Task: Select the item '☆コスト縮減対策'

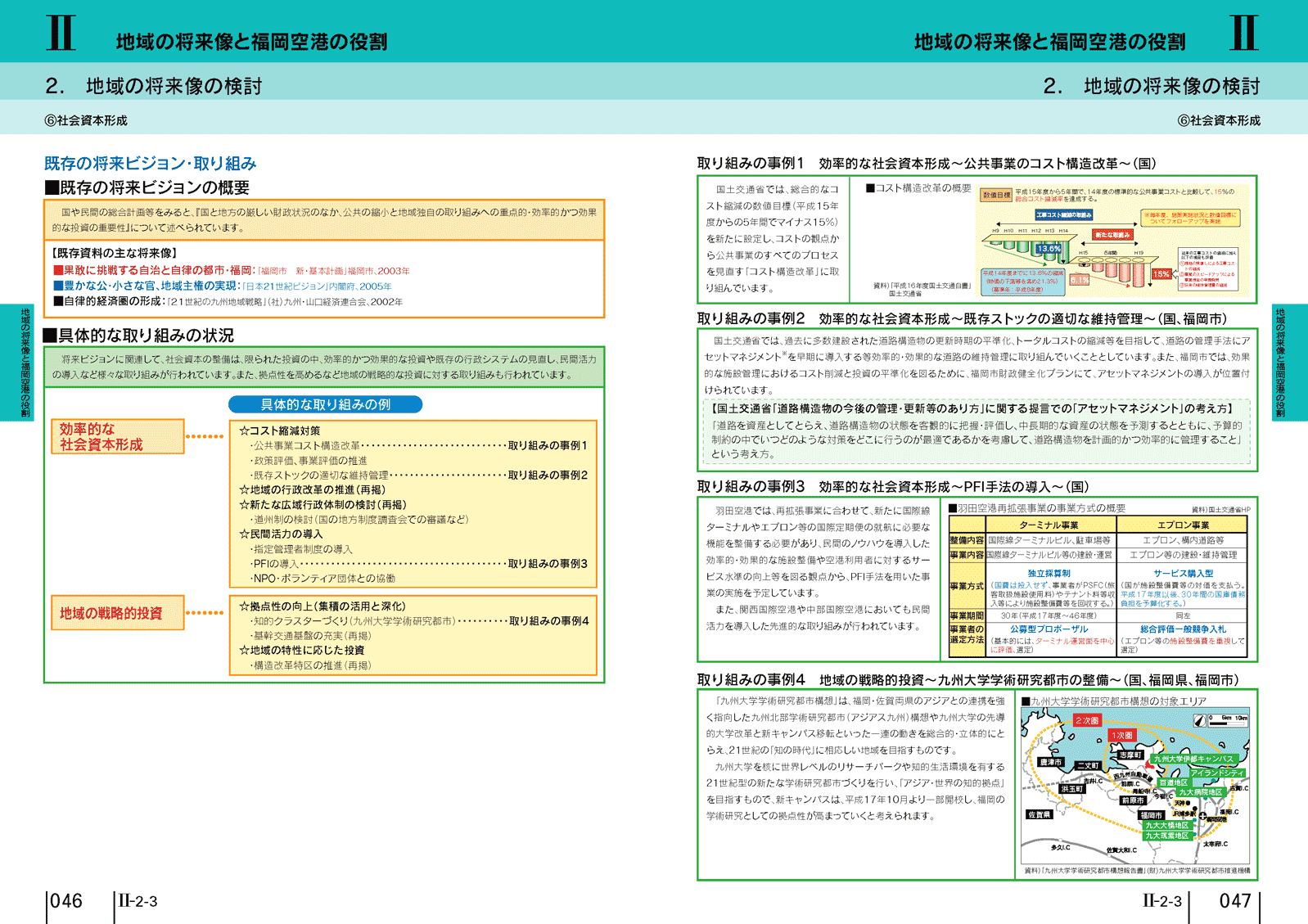Action: pyautogui.click(x=279, y=430)
